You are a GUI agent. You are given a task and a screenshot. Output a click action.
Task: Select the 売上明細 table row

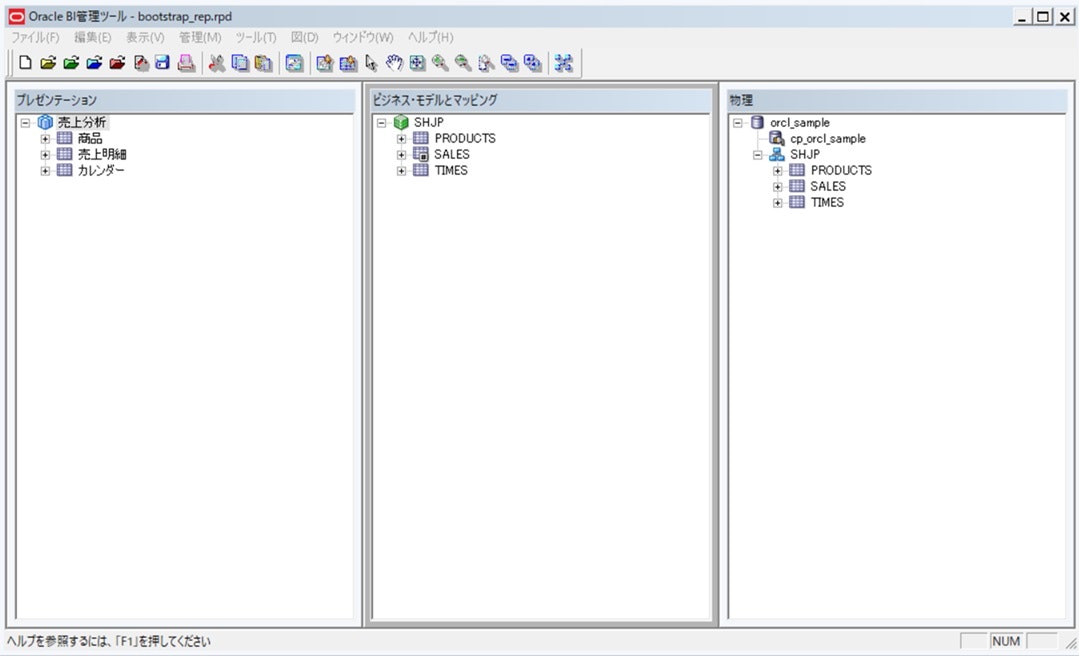pyautogui.click(x=101, y=154)
